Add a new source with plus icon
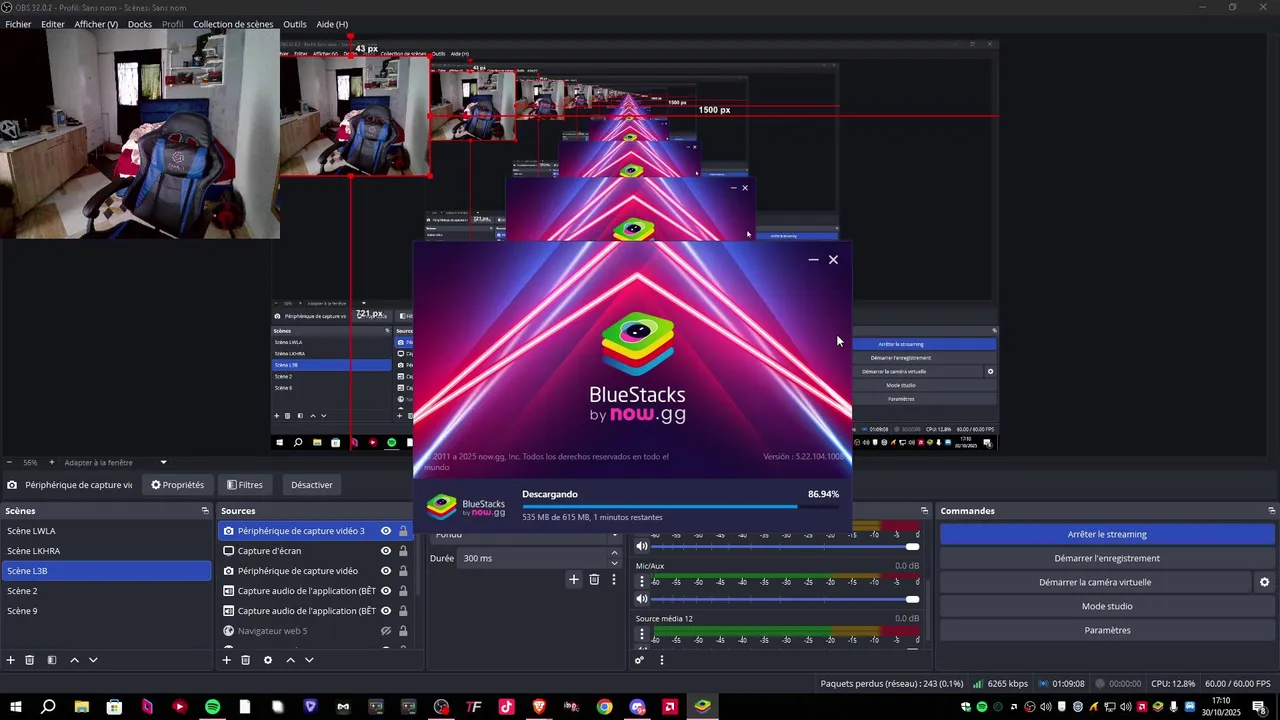 coord(226,660)
